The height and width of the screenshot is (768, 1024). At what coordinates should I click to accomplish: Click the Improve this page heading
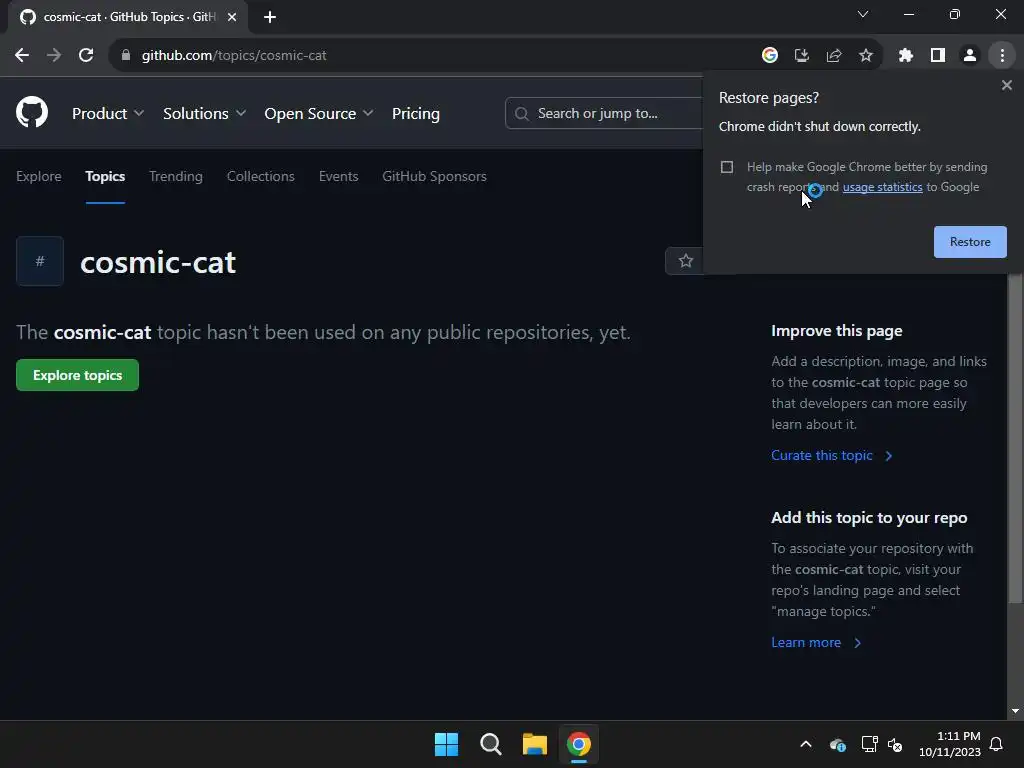(837, 331)
